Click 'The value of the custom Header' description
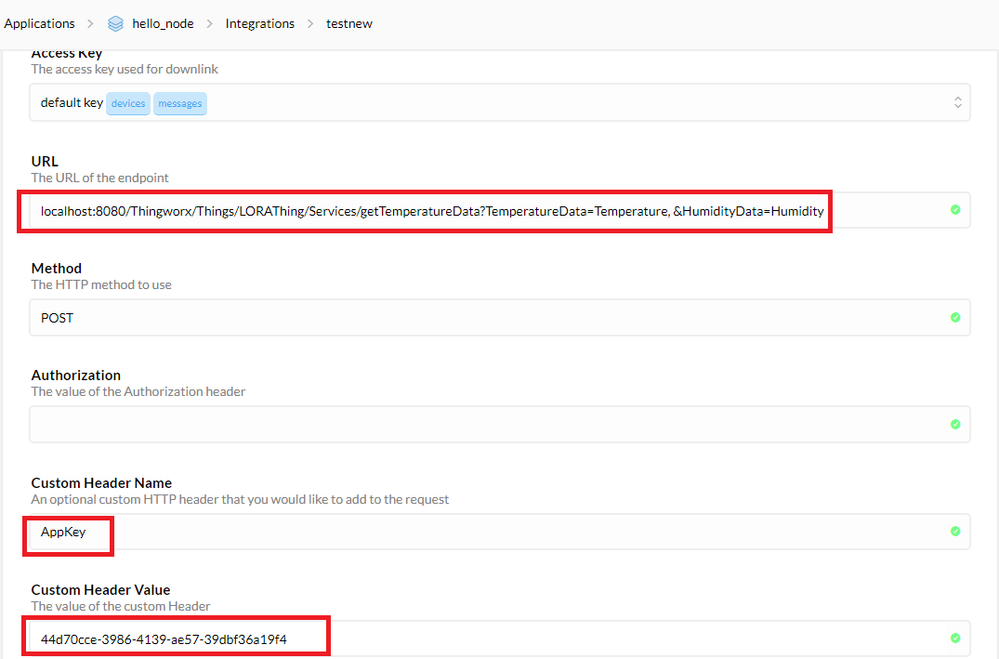The height and width of the screenshot is (659, 999). click(120, 606)
